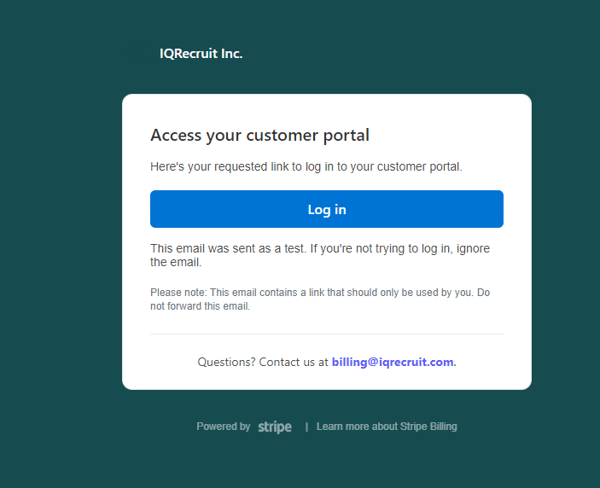Open the billing@iqrecruit.com email link
600x488 pixels.
pos(393,362)
